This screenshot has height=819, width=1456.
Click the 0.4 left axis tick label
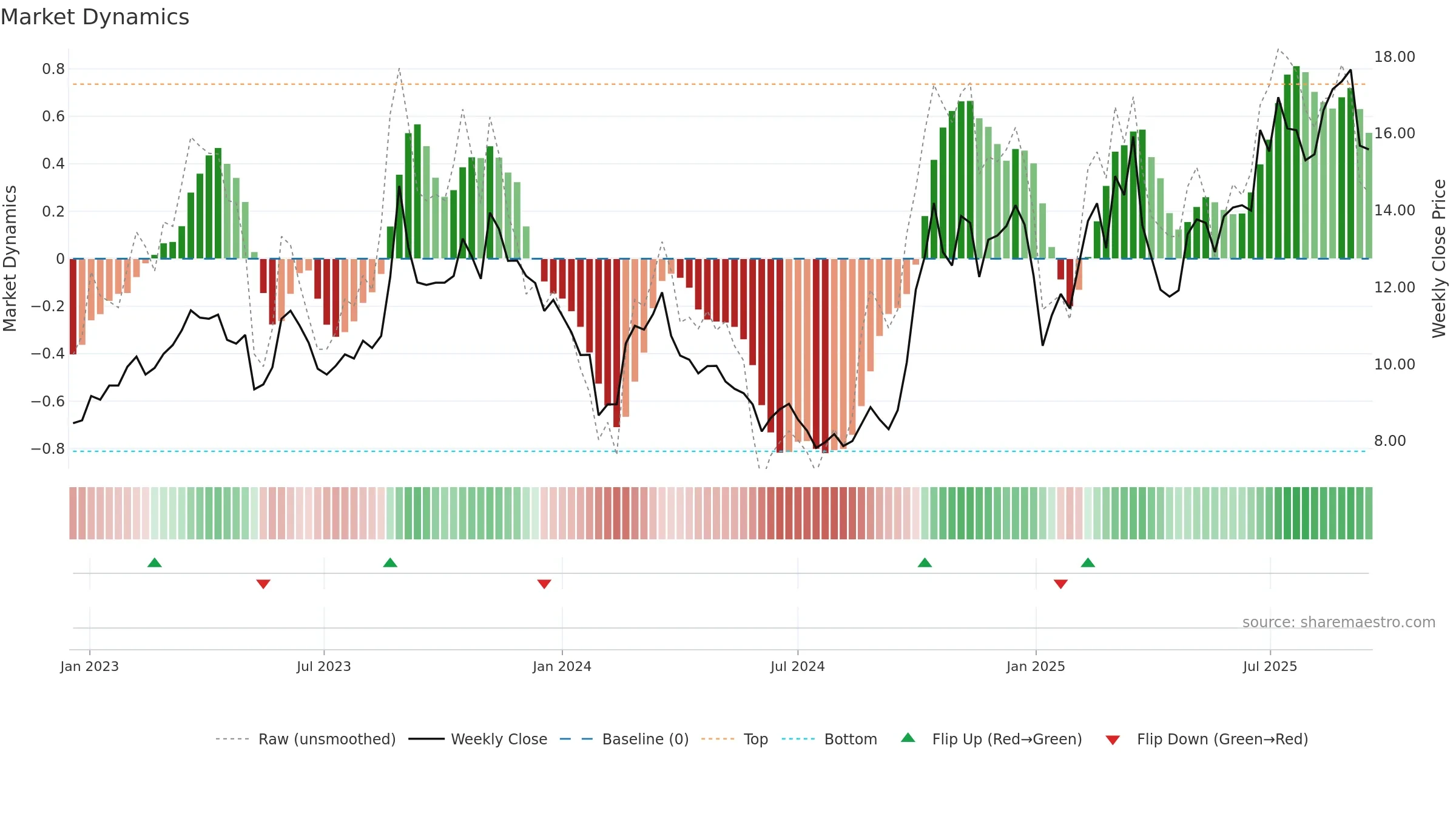(53, 164)
